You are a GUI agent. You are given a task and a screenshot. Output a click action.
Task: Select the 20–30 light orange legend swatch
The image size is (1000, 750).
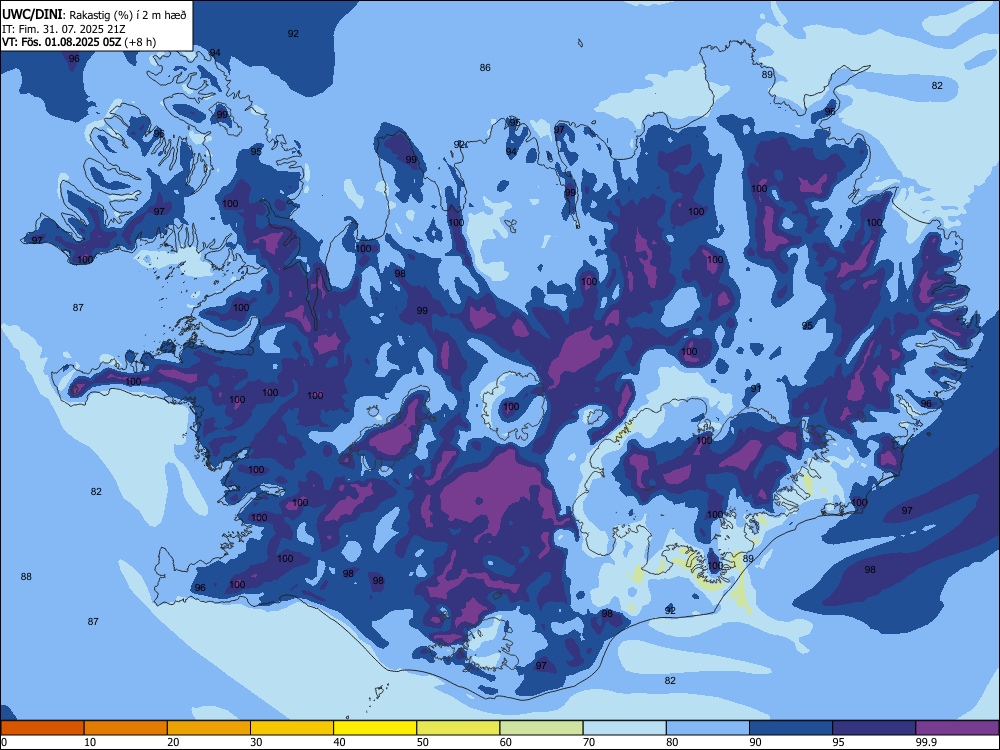tap(209, 728)
